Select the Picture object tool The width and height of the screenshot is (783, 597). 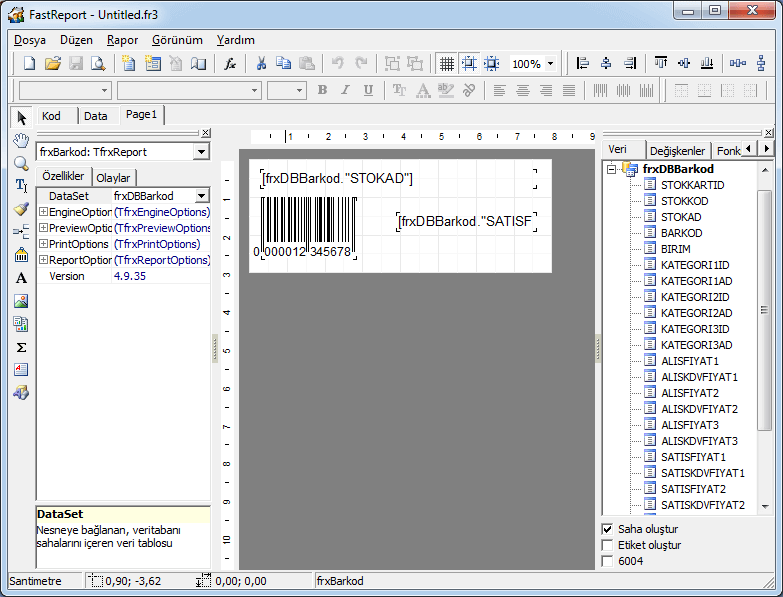[x=21, y=301]
